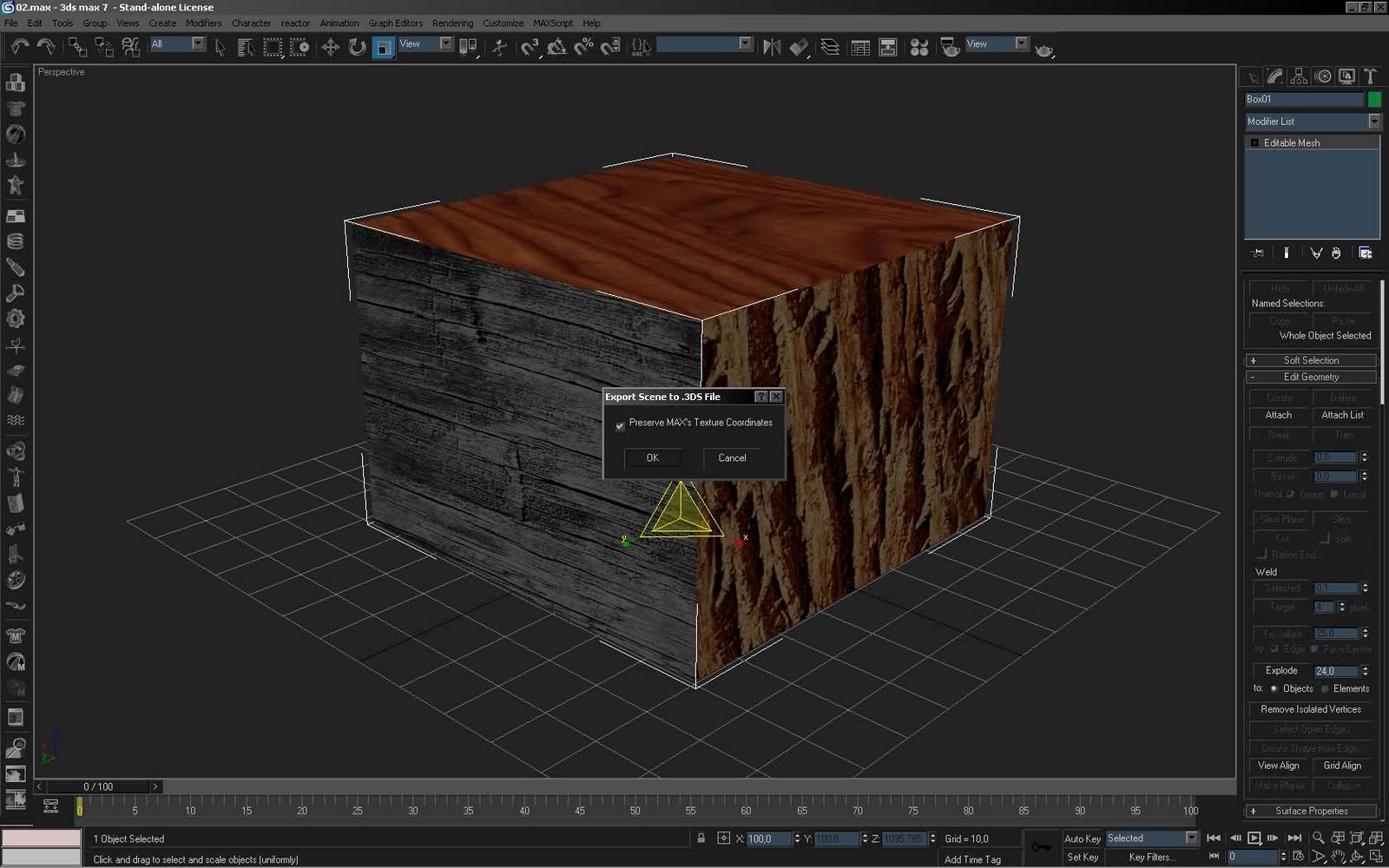Open the Schematic View icon
The width and height of the screenshot is (1389, 868).
(x=888, y=48)
